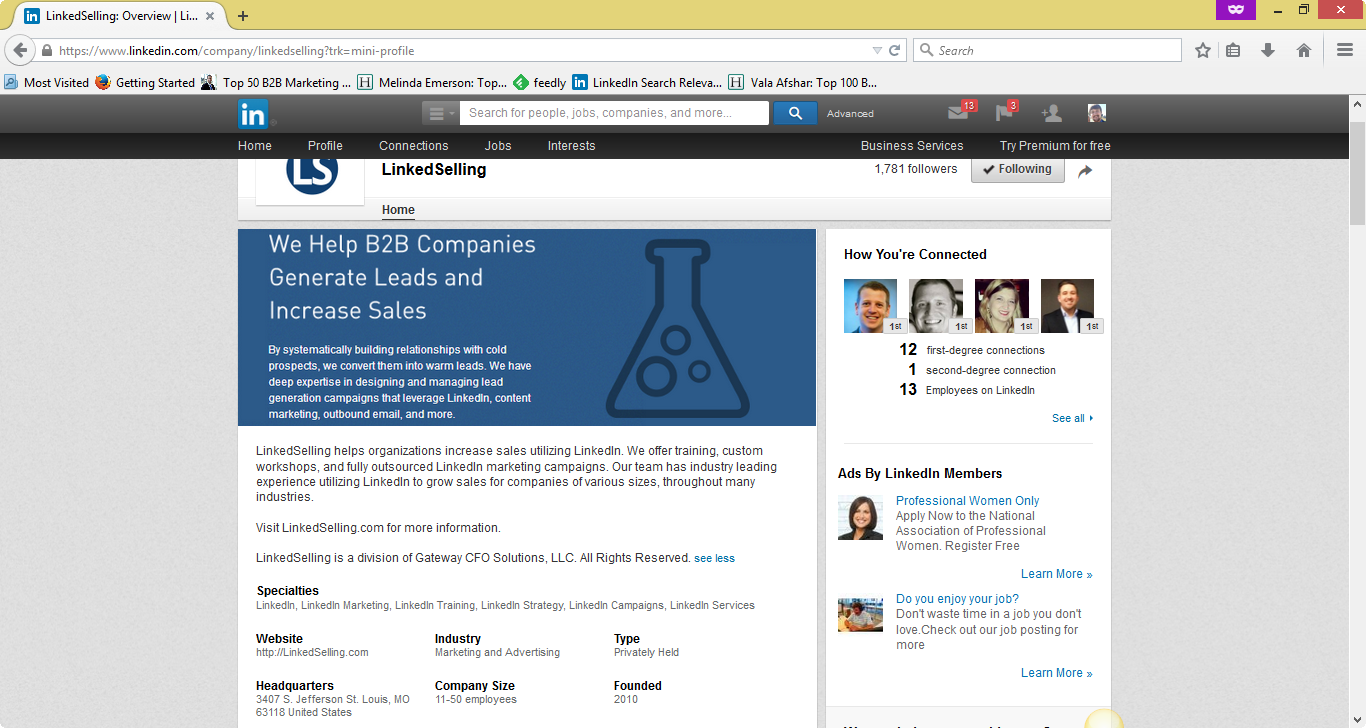Click the 13 Employees on LinkedIn entry
Screen dimensions: 1366x728
967,390
